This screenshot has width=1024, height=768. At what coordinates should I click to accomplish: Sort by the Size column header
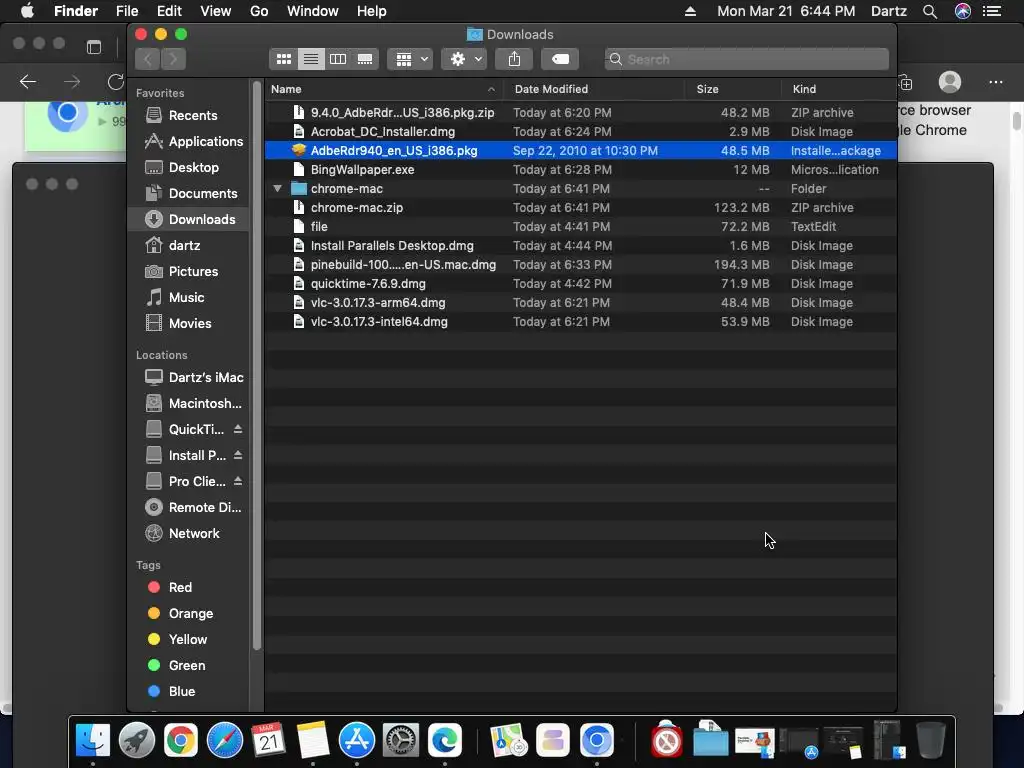coord(733,89)
